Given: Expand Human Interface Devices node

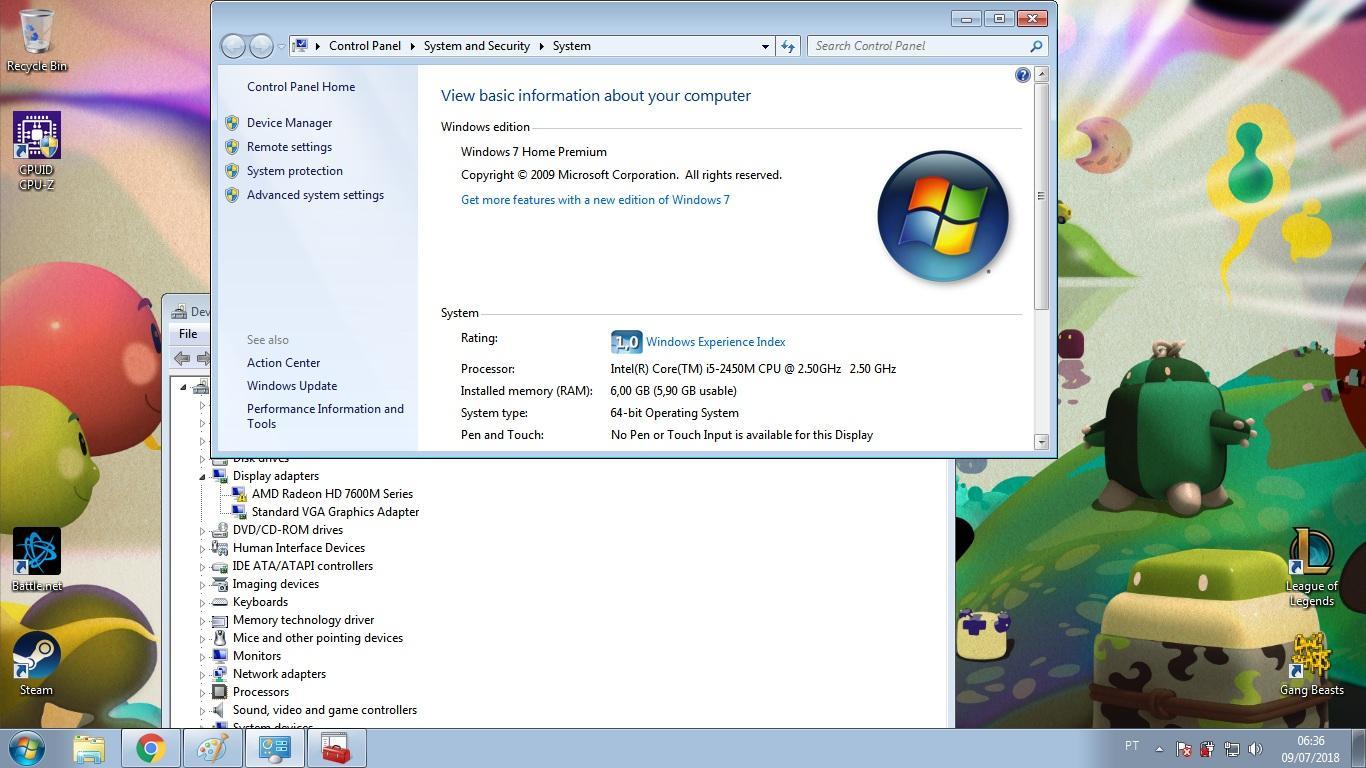Looking at the screenshot, I should [202, 549].
